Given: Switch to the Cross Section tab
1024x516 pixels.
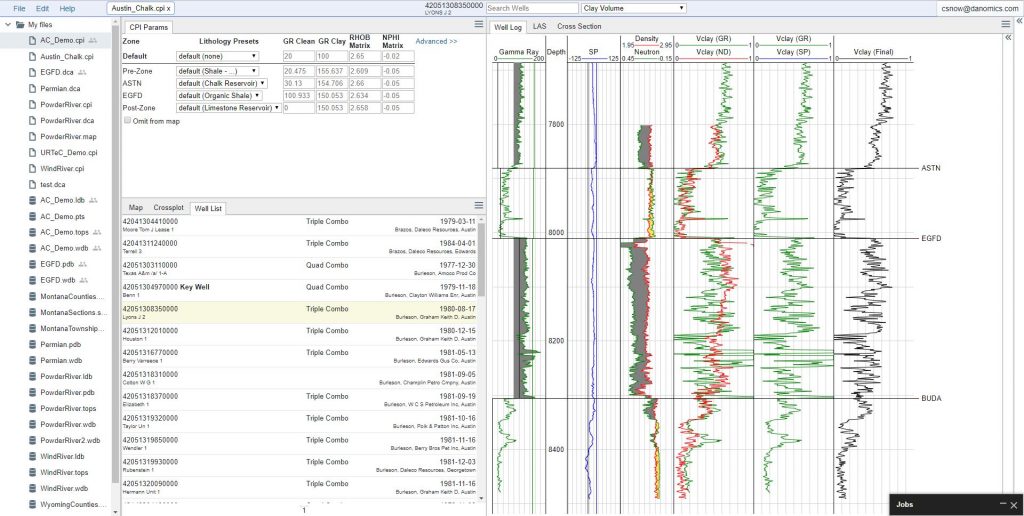Looking at the screenshot, I should 579,27.
